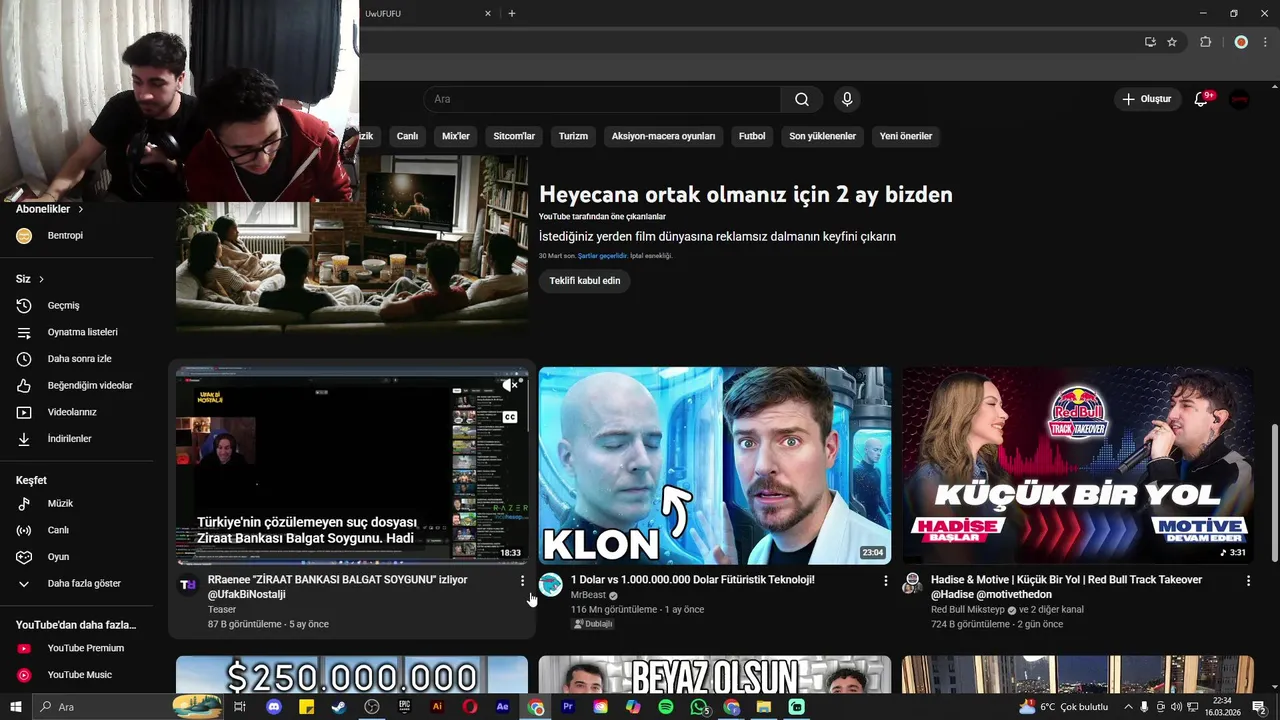Open the notifications bell

pyautogui.click(x=1202, y=99)
